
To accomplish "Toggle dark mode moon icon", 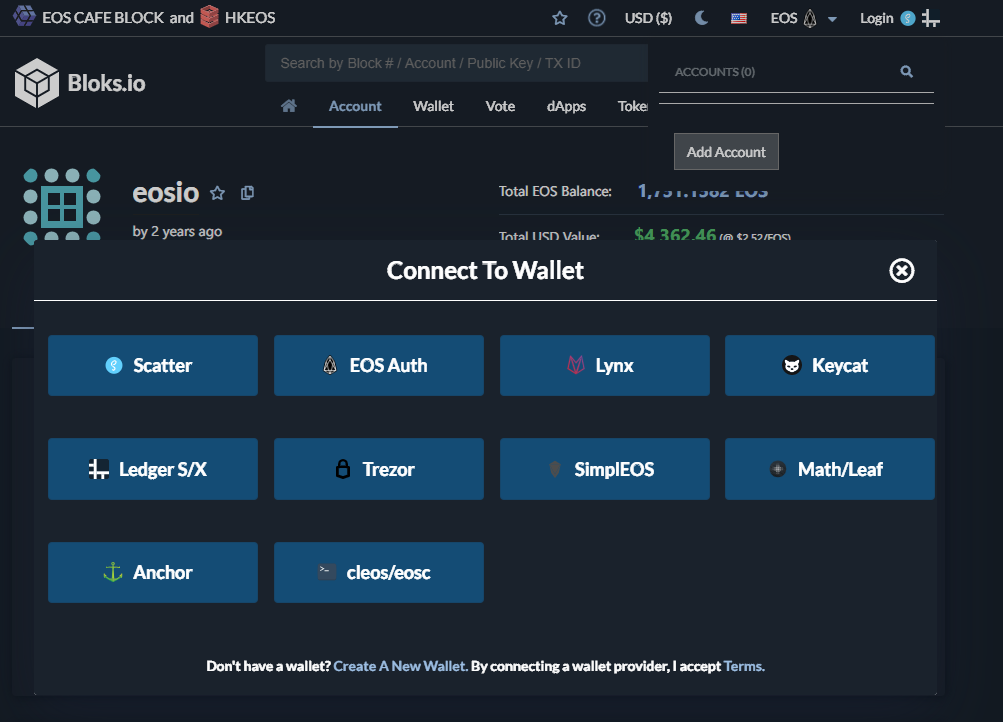I will tap(701, 18).
